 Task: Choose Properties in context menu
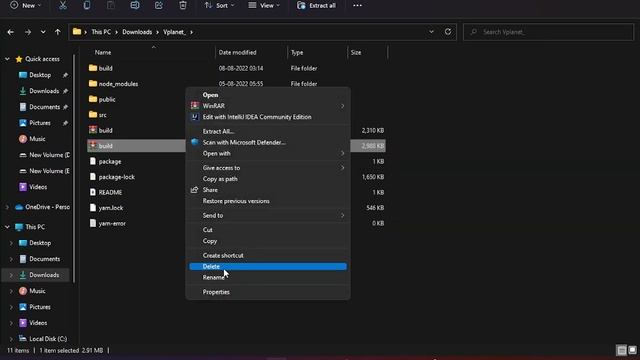coord(268,292)
